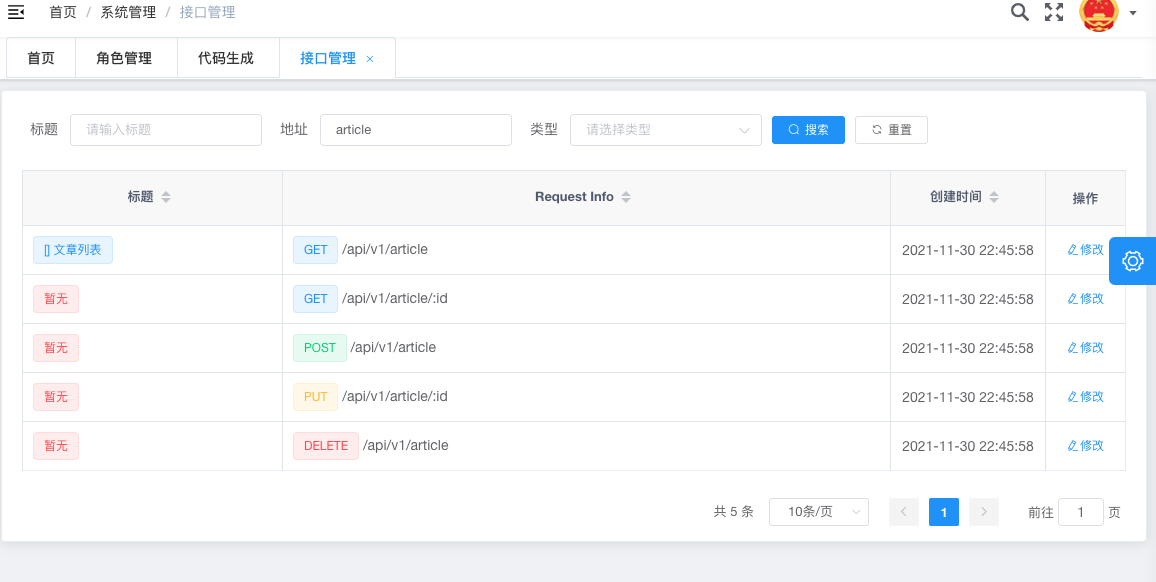Sort the table by Request Info
The height and width of the screenshot is (582, 1156).
[x=627, y=196]
